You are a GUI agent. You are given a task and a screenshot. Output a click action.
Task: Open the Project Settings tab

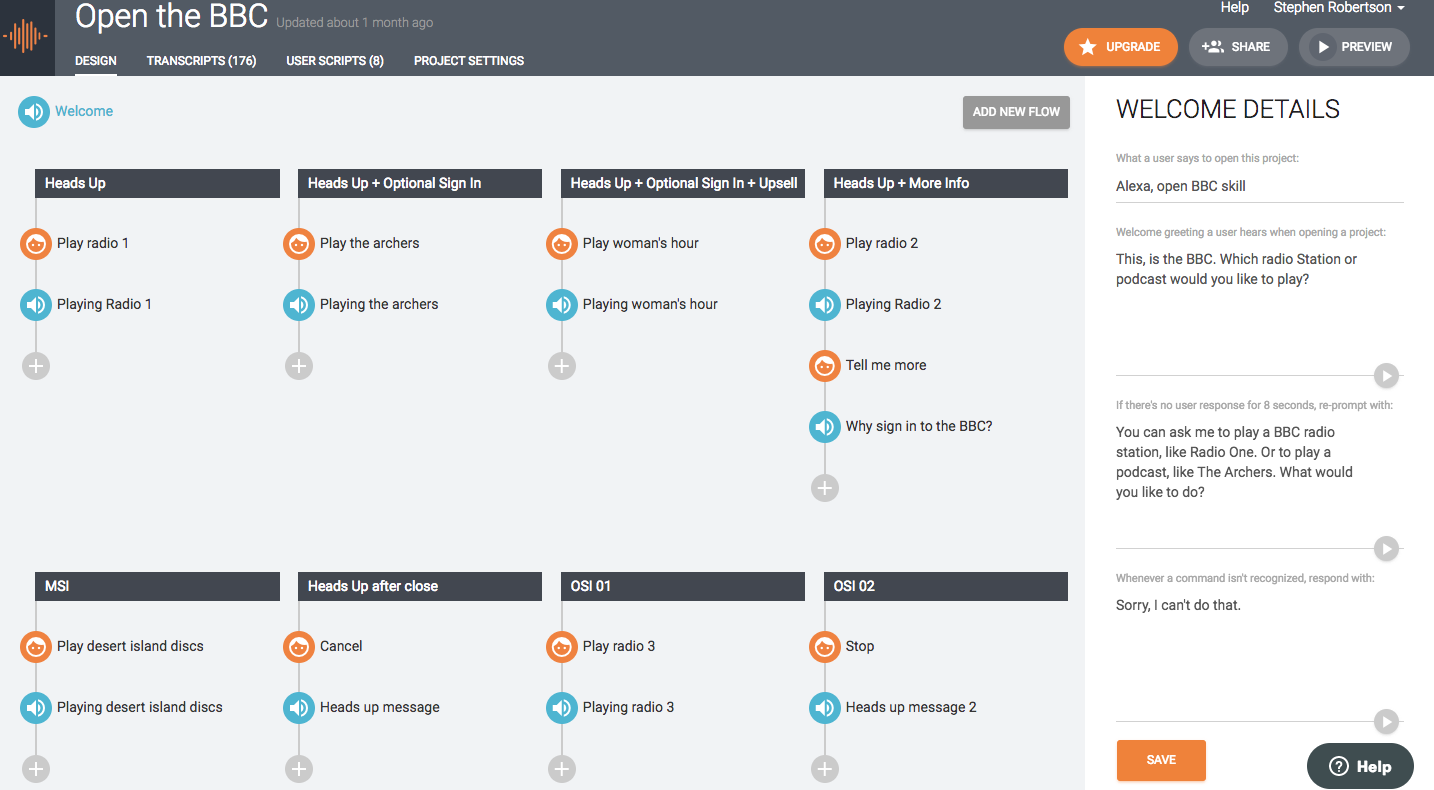pos(469,61)
